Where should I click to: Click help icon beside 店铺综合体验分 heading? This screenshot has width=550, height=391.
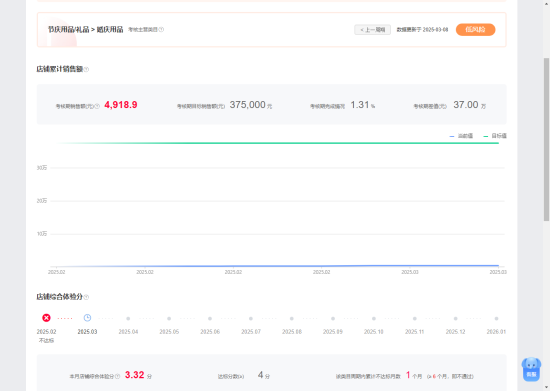[x=86, y=297]
